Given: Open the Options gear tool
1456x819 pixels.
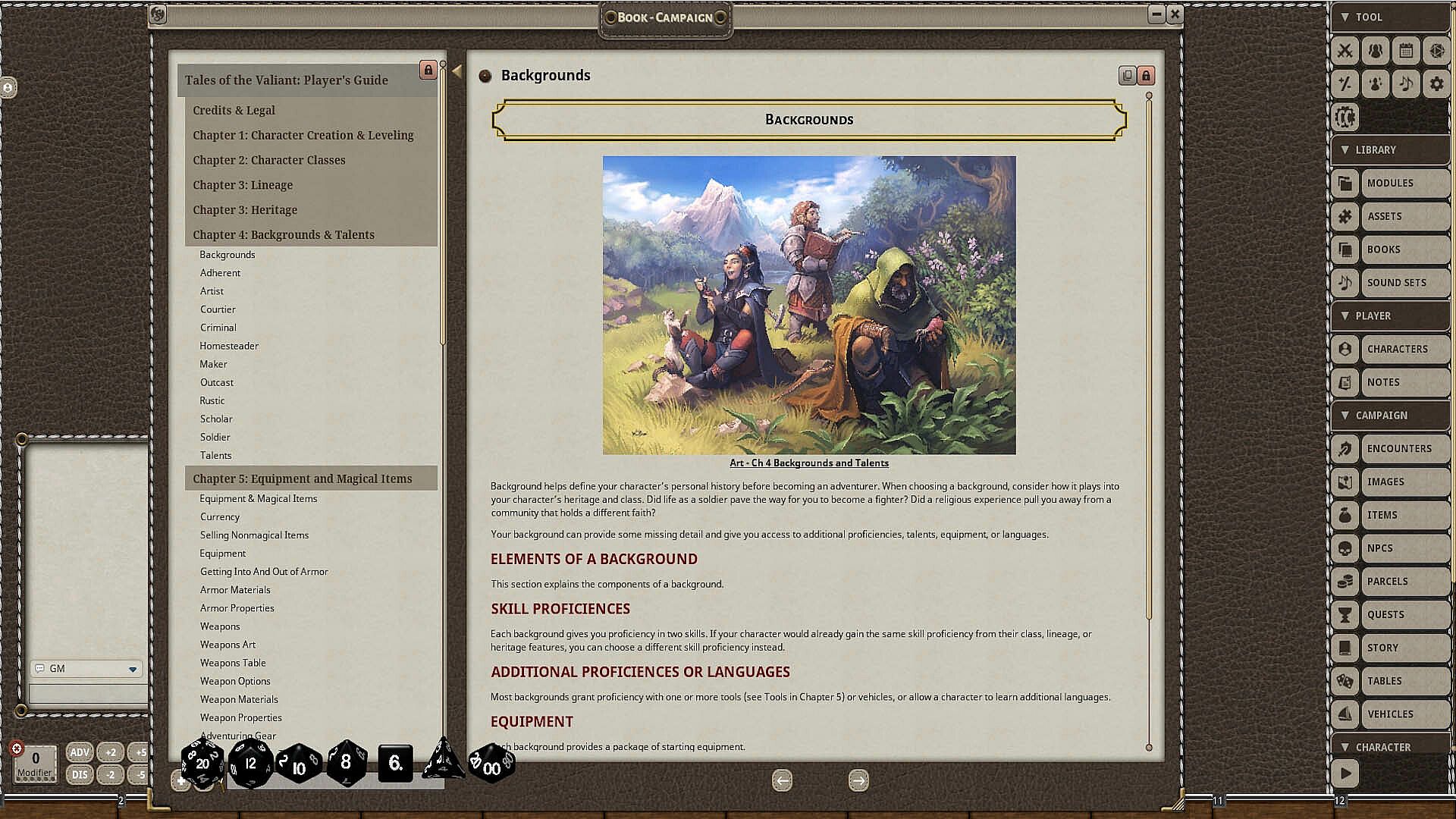Looking at the screenshot, I should 1436,84.
